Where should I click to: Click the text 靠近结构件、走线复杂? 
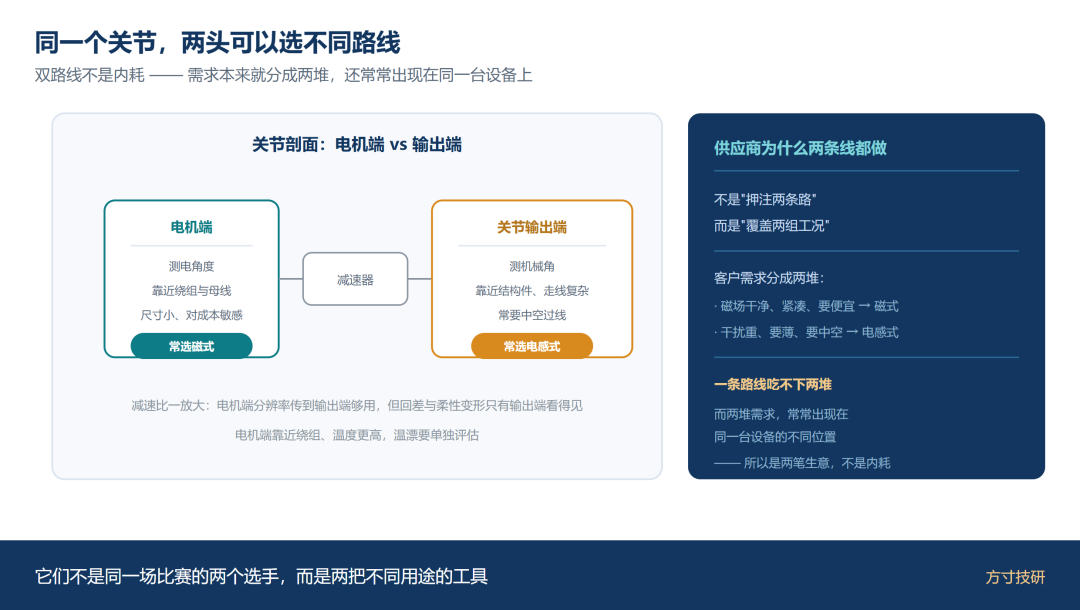[x=532, y=291]
